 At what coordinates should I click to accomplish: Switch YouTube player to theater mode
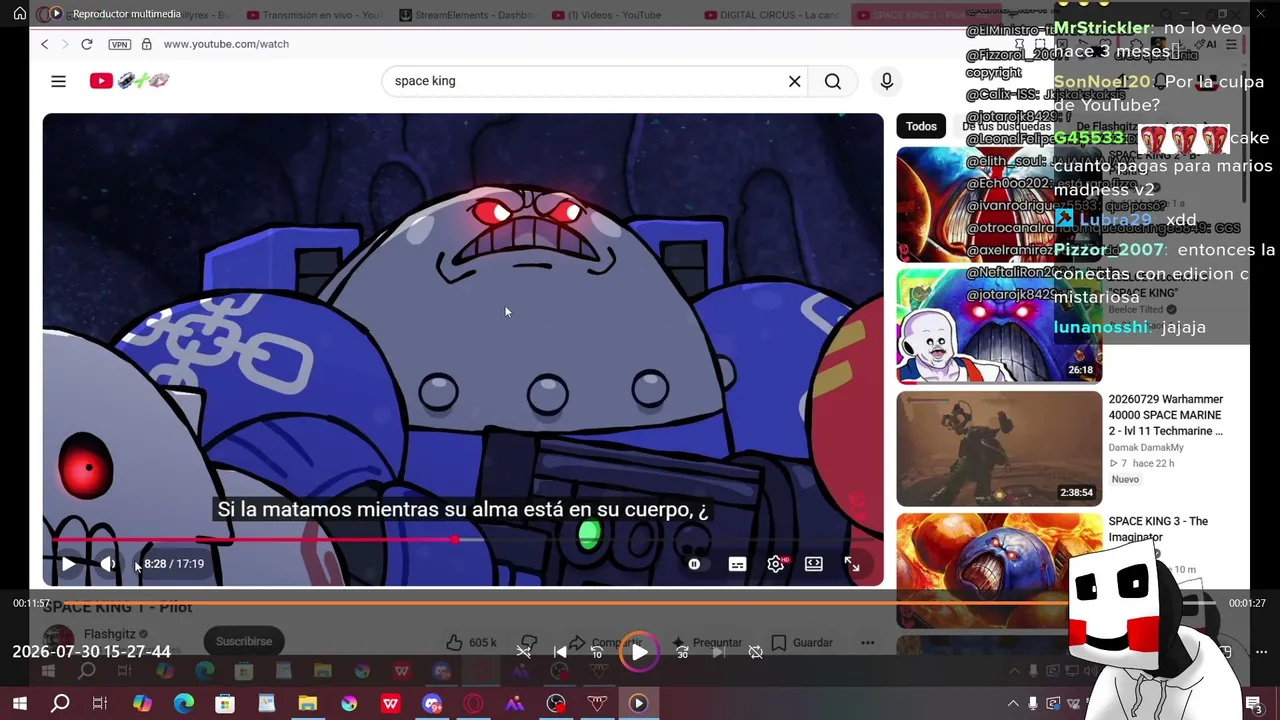814,564
